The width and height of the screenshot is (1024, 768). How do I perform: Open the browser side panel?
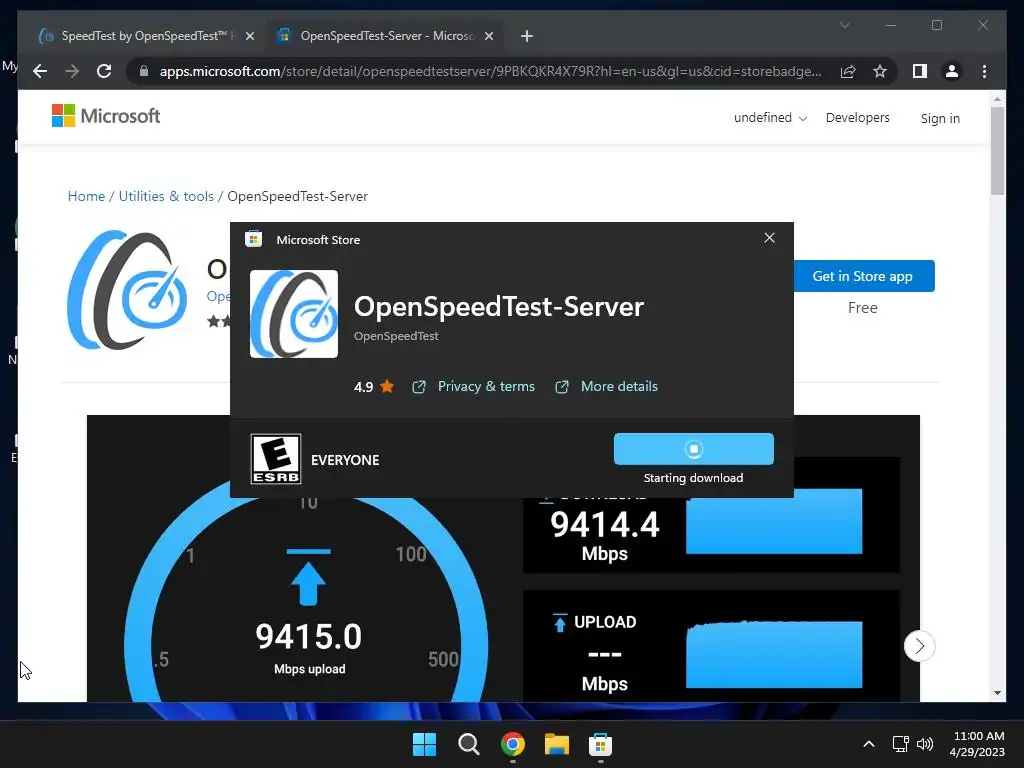click(920, 71)
